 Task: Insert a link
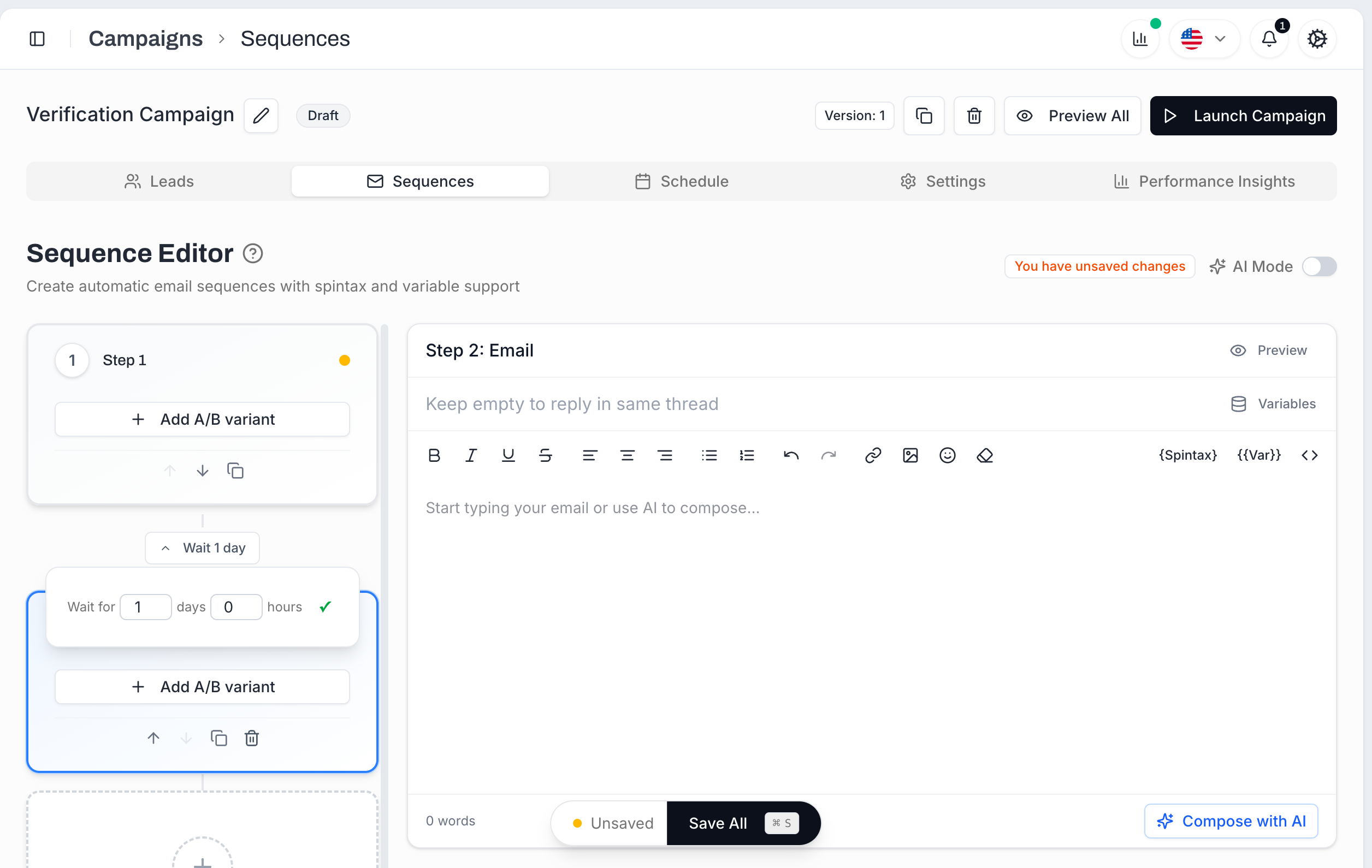point(873,456)
